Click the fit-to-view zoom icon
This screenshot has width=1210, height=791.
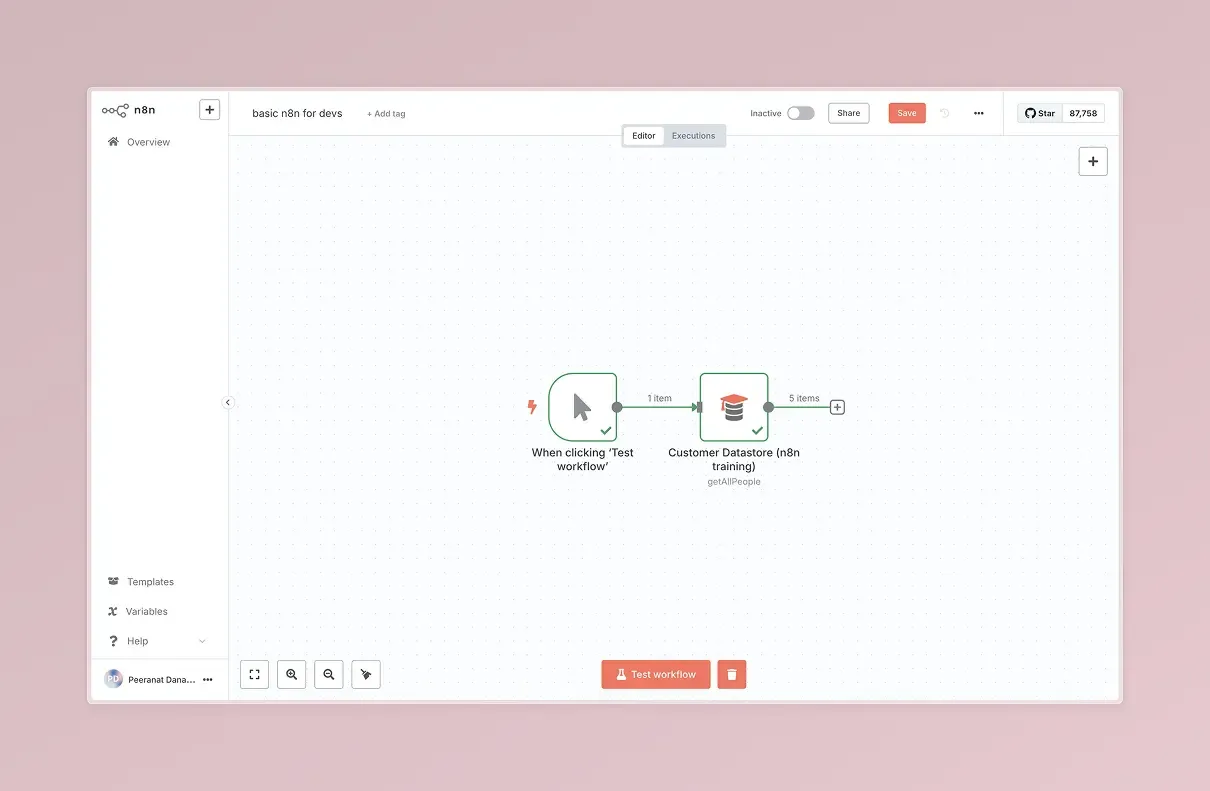coord(254,675)
